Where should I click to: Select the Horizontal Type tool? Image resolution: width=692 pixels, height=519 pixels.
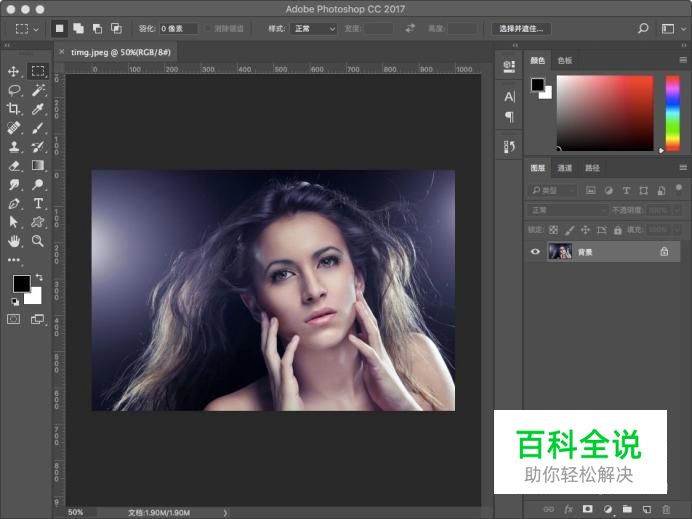(38, 204)
